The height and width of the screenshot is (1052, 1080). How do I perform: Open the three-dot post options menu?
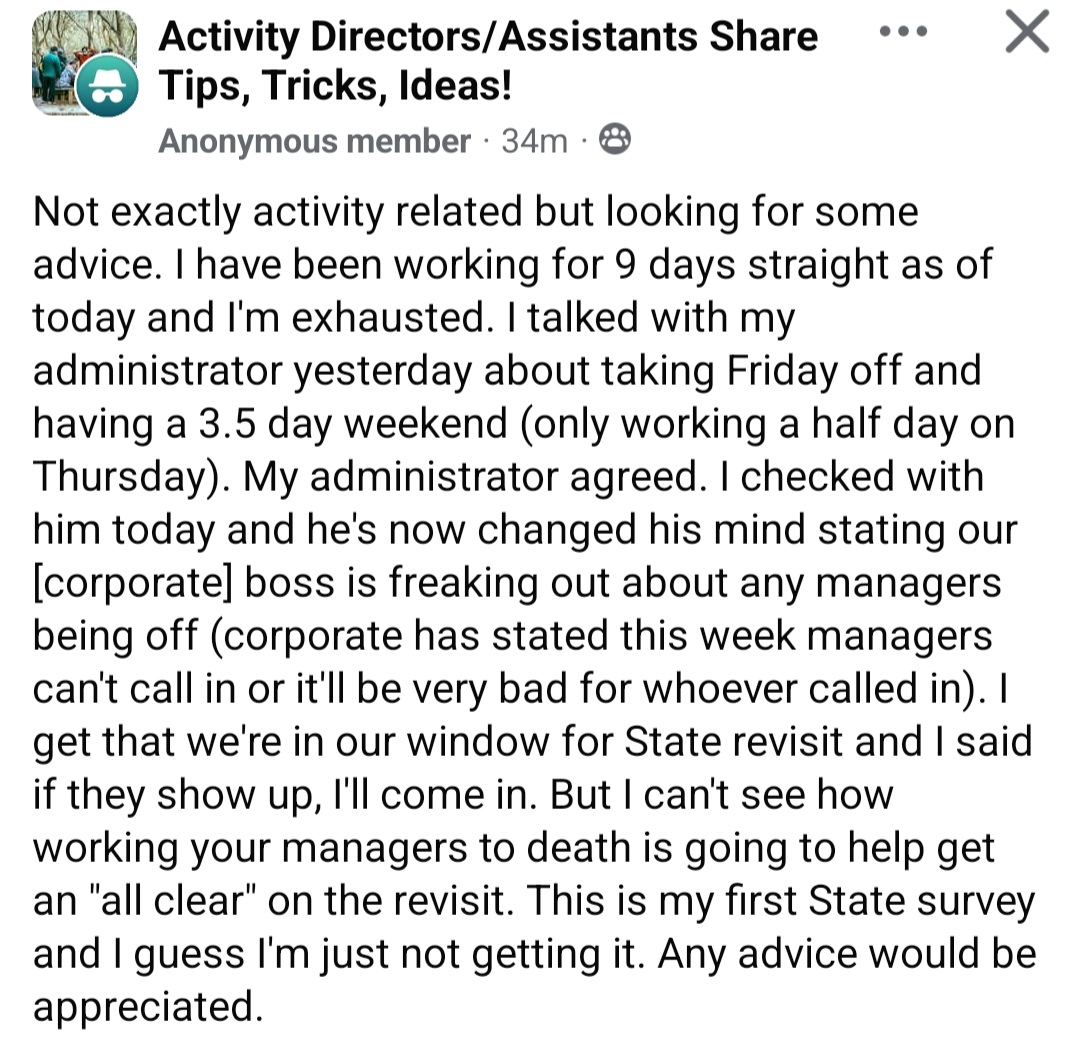point(903,31)
